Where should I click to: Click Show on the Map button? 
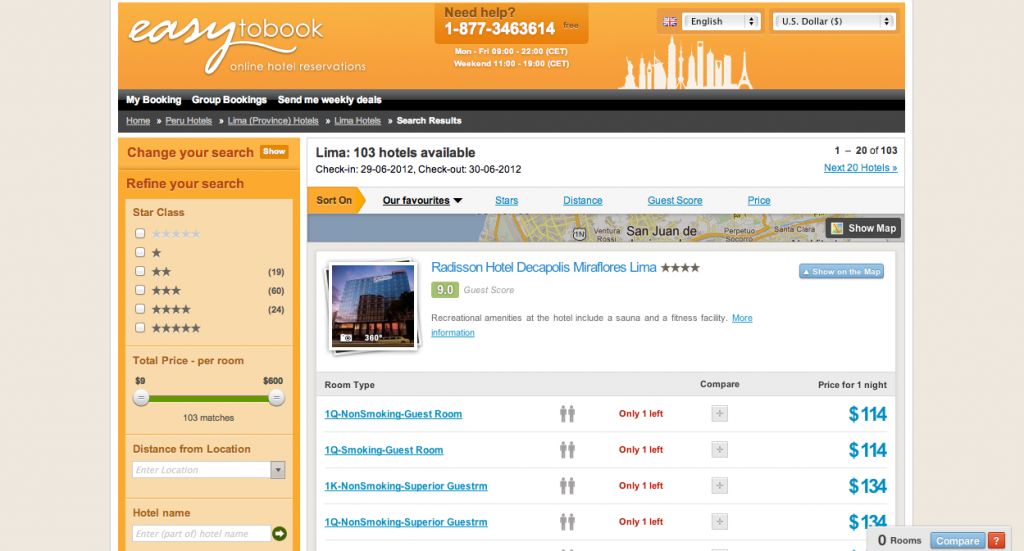pyautogui.click(x=841, y=272)
